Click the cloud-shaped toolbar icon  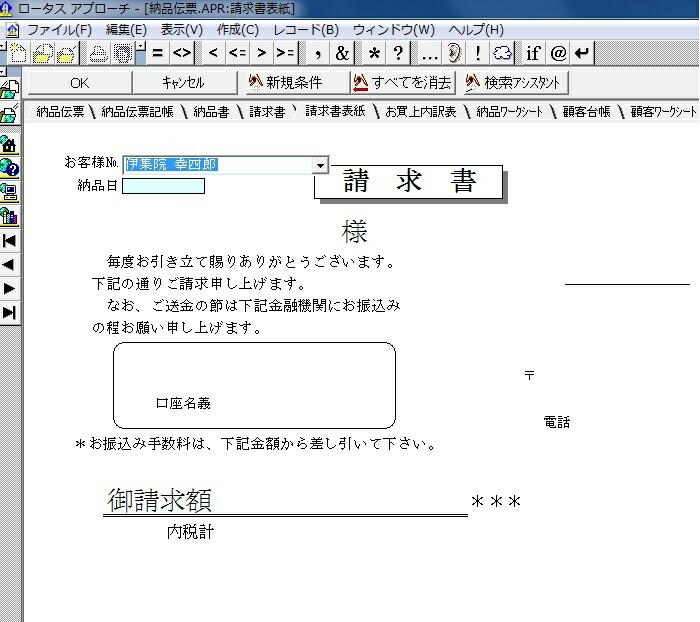click(x=502, y=53)
